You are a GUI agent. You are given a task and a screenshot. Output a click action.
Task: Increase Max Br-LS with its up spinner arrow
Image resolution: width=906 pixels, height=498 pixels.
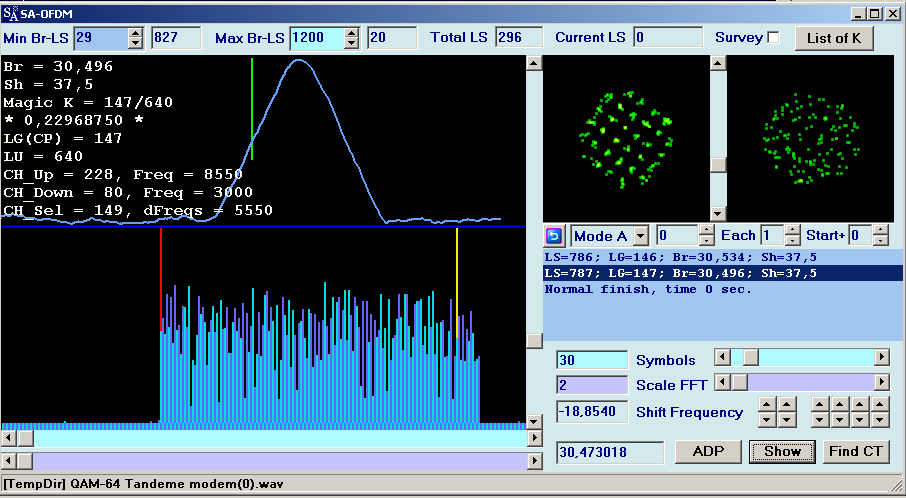(351, 33)
